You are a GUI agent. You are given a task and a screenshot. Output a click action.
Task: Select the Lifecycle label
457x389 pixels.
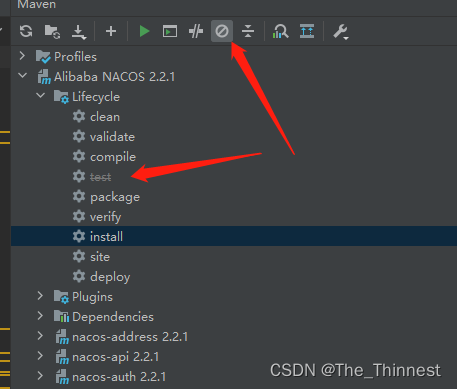96,97
